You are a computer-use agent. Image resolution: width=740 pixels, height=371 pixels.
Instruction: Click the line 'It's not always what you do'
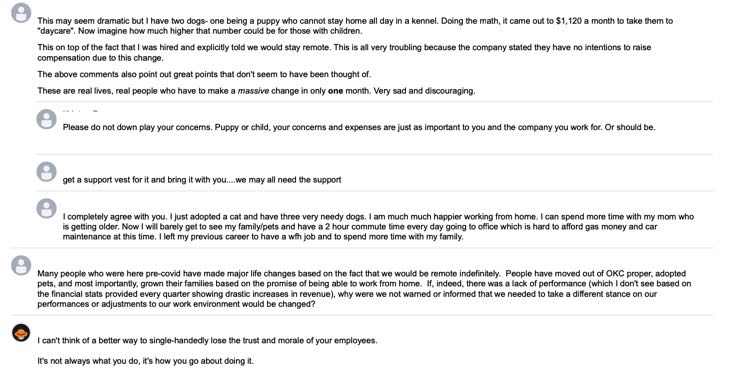coord(146,361)
